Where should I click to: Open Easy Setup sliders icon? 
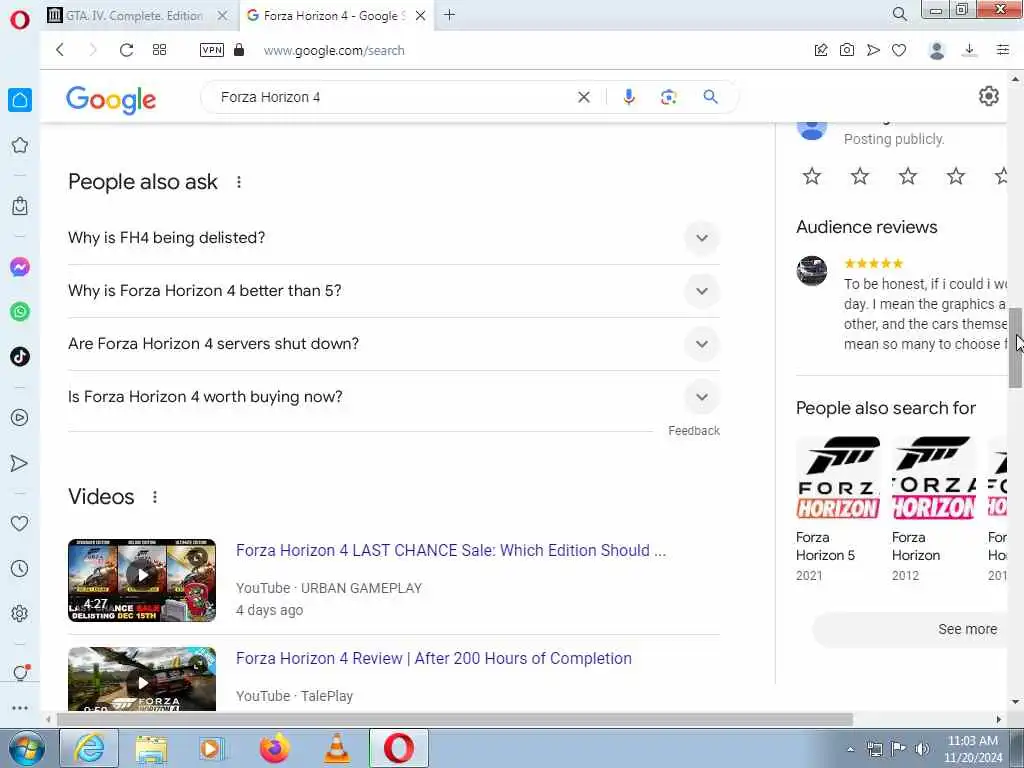[1003, 50]
